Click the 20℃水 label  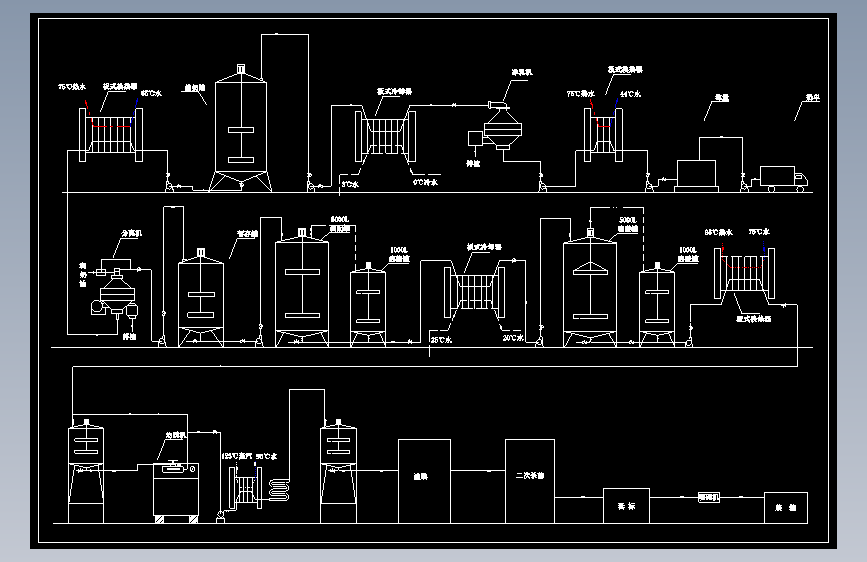(513, 337)
